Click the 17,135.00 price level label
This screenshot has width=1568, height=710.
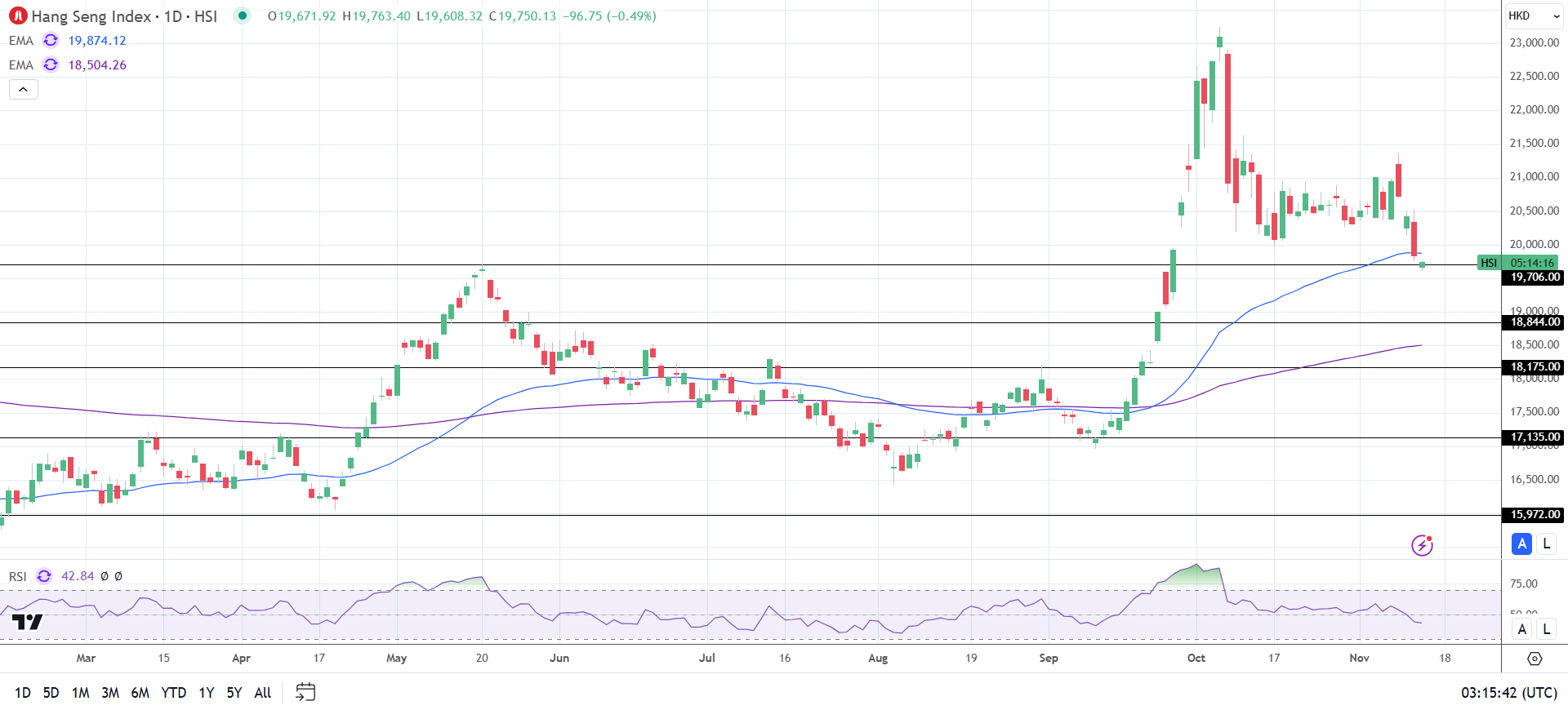pyautogui.click(x=1534, y=437)
